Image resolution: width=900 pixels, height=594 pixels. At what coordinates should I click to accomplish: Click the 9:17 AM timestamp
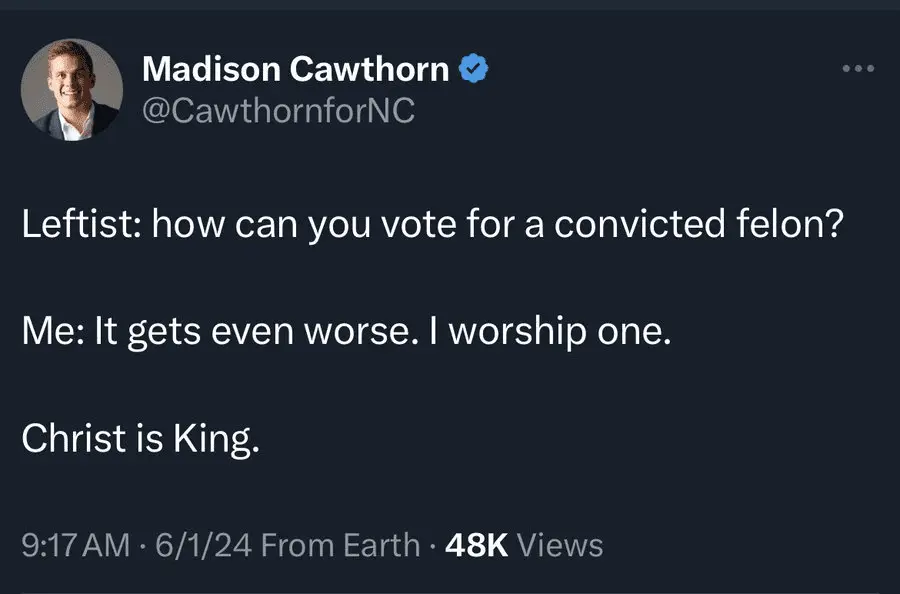76,545
